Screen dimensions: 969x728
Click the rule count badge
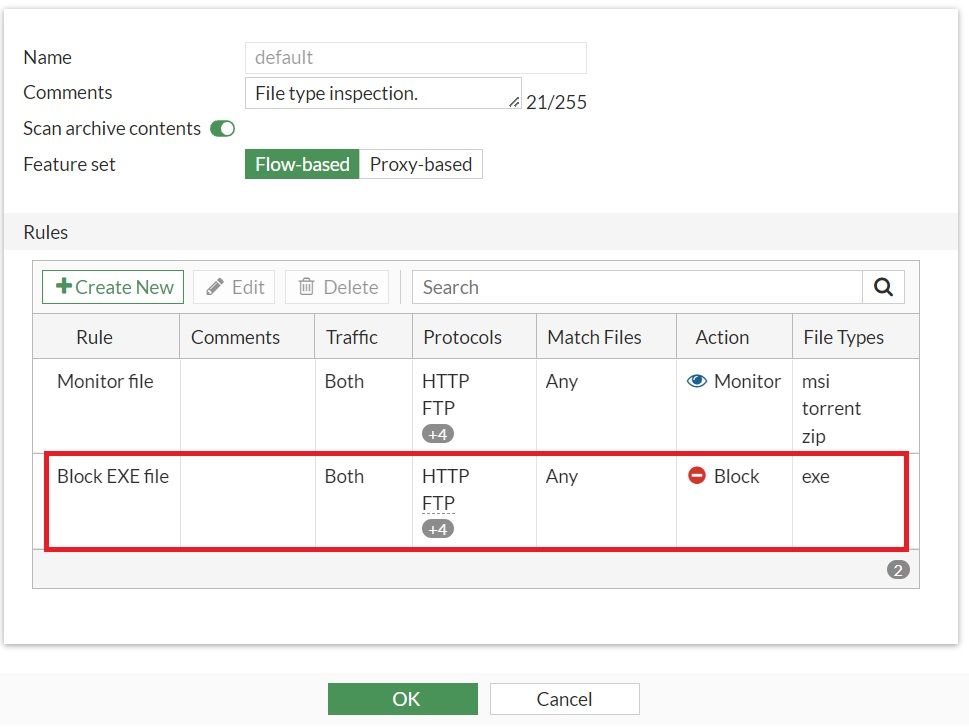point(898,570)
